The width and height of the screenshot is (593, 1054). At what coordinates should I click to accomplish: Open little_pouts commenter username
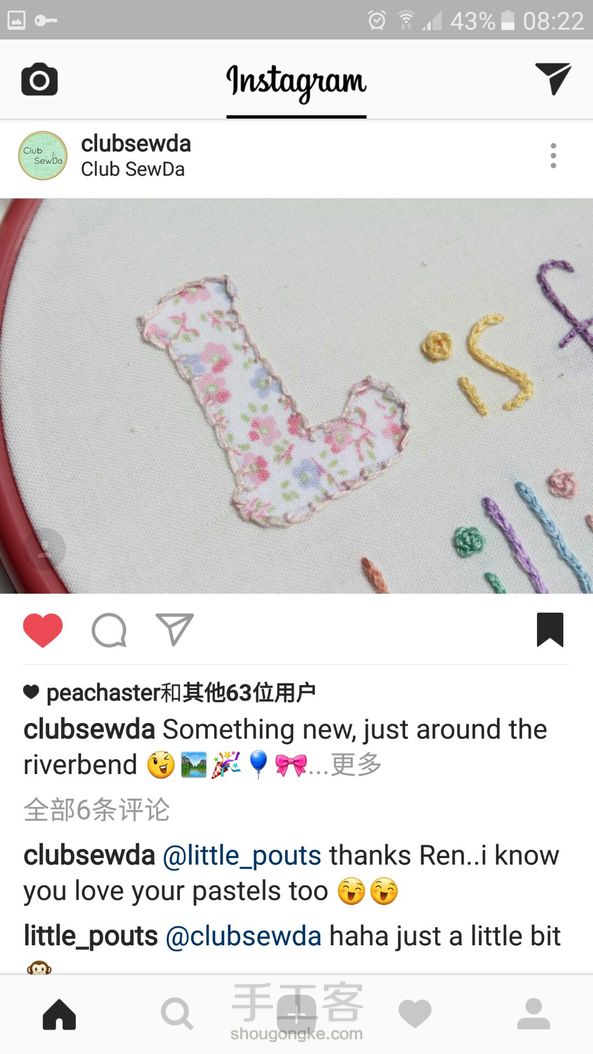tap(91, 936)
